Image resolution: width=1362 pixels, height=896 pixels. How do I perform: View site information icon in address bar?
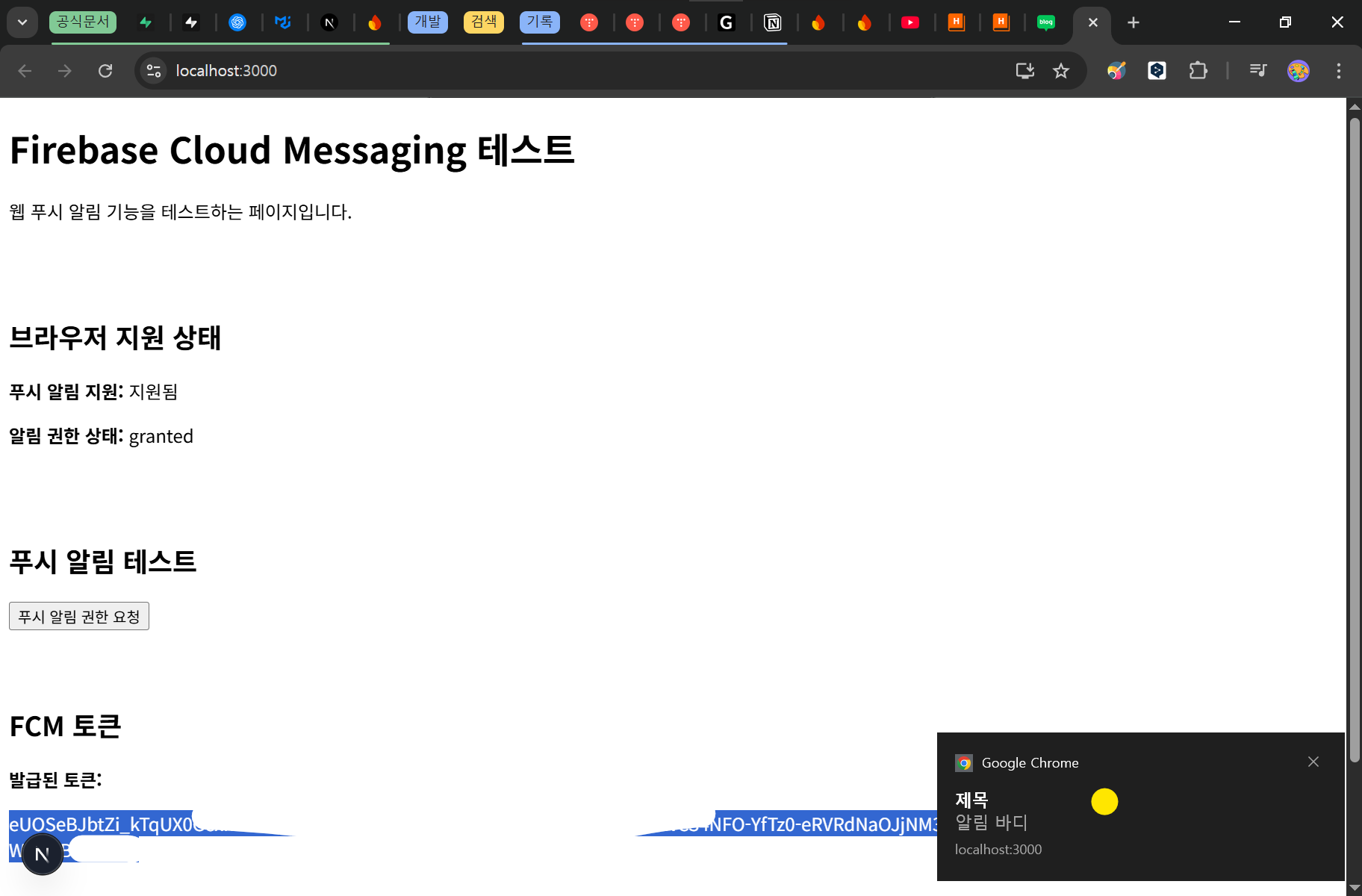(x=154, y=71)
